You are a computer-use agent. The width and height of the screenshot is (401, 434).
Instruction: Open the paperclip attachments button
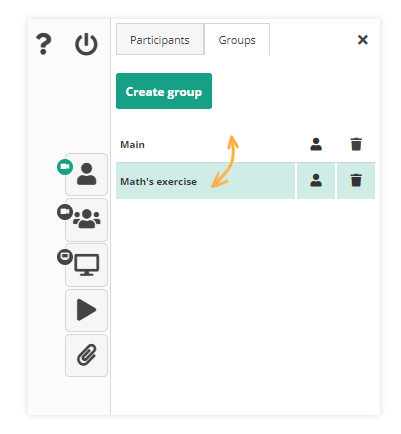tap(86, 355)
